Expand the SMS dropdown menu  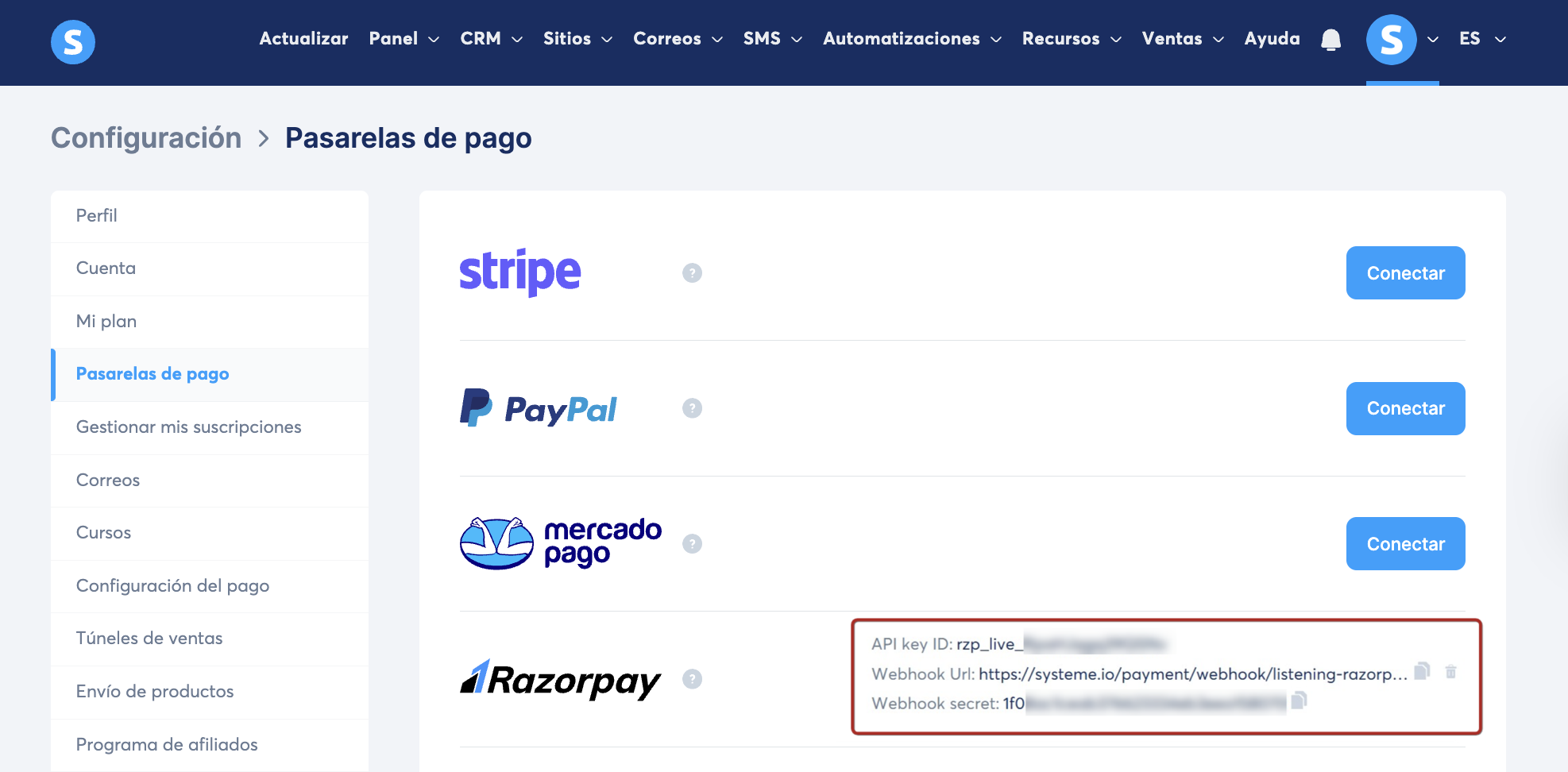[772, 39]
